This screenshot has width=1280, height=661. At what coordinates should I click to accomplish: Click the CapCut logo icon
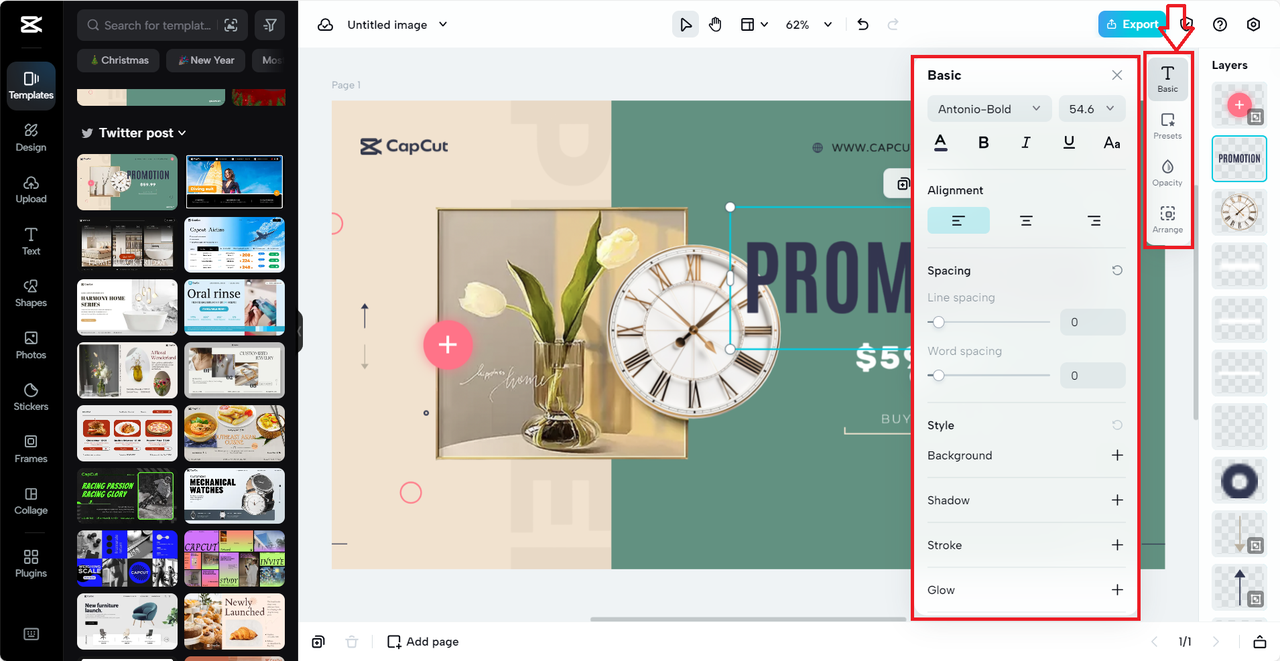pyautogui.click(x=30, y=24)
